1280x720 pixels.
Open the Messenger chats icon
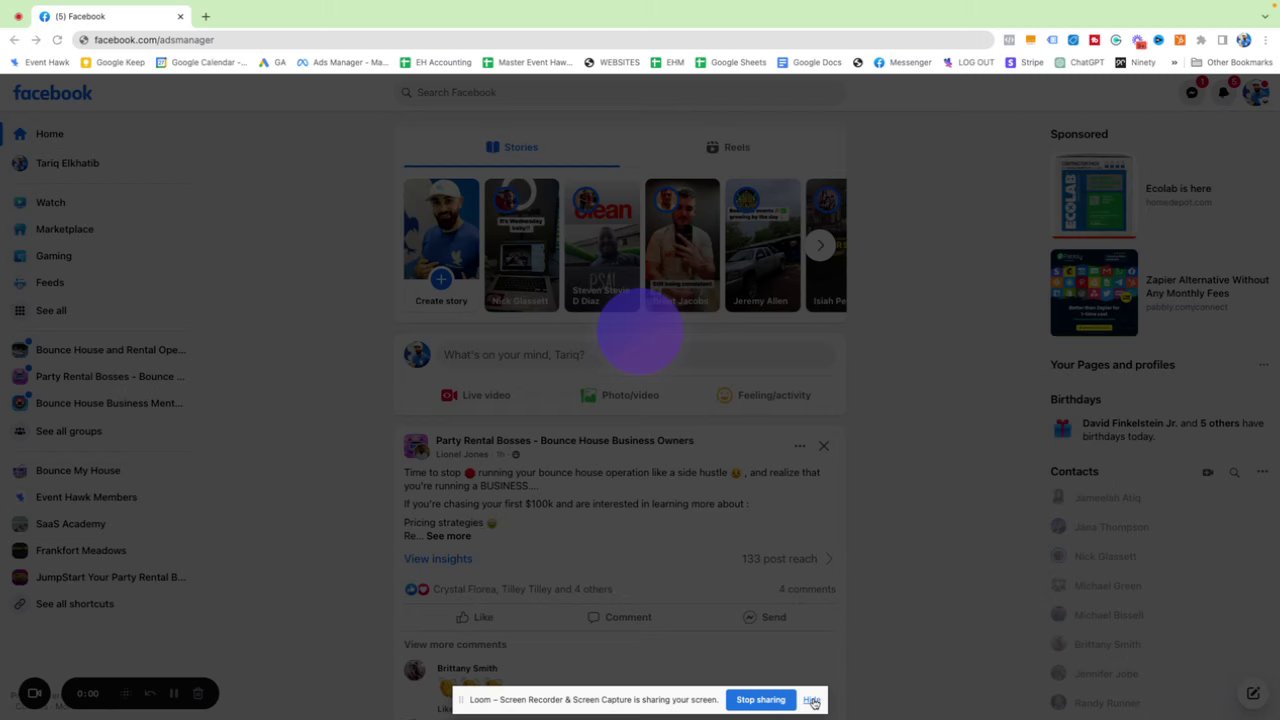click(x=1192, y=92)
